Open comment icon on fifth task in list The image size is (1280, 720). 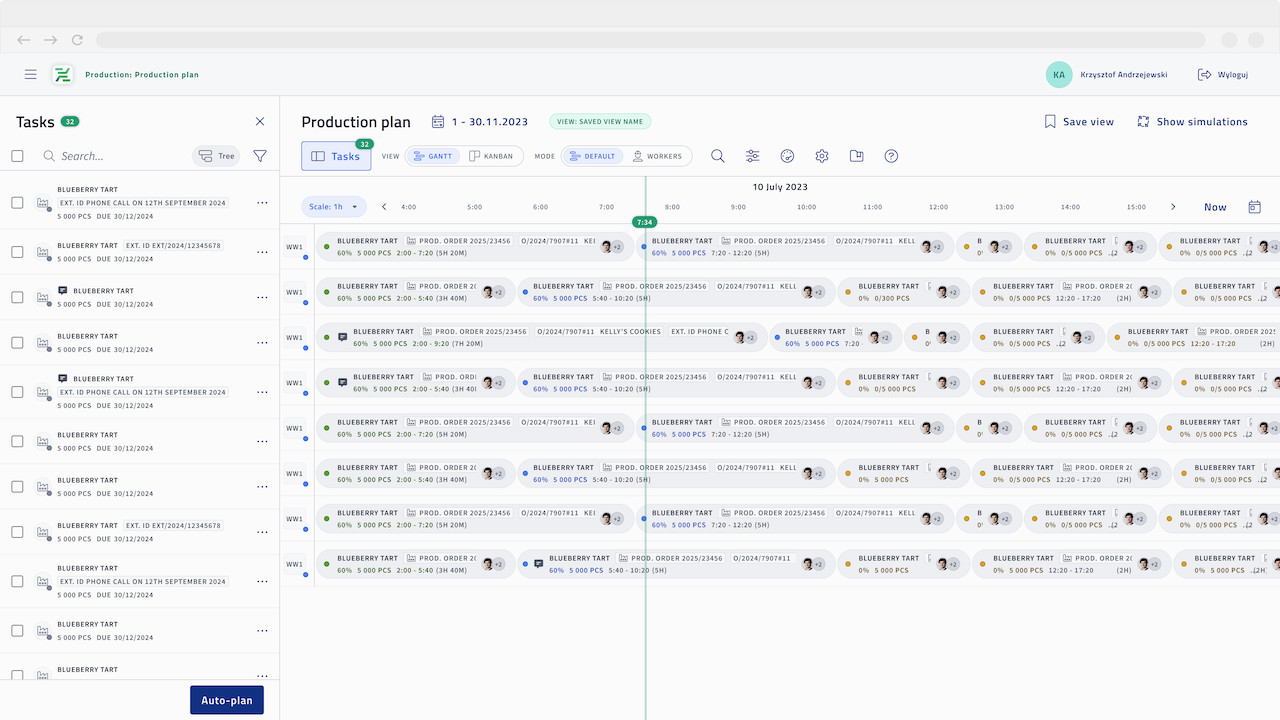pos(63,379)
